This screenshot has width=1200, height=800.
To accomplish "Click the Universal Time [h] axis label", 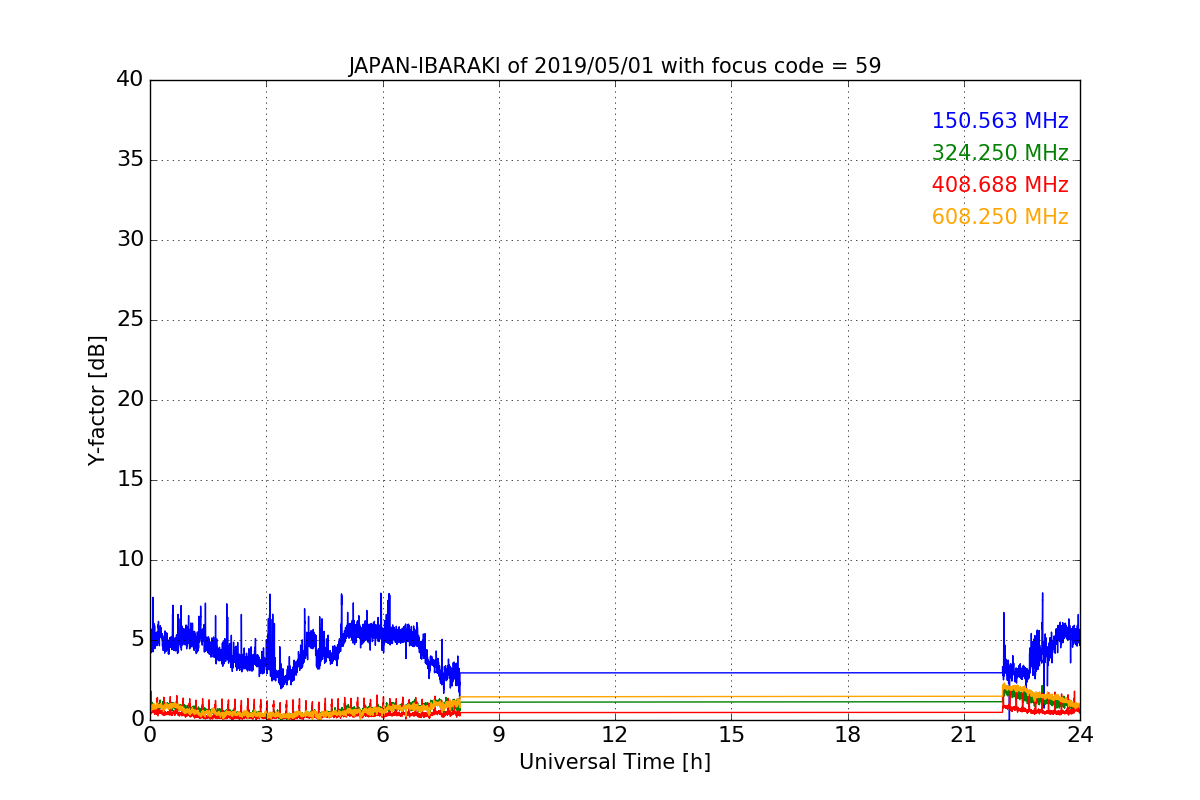I will coord(615,762).
